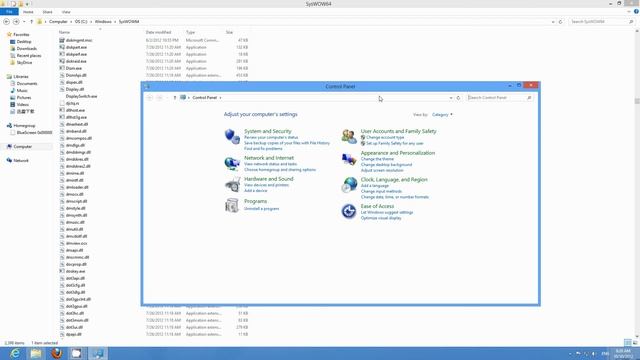Image resolution: width=640 pixels, height=360 pixels.
Task: Sort files by Name column header
Action: tap(64, 32)
